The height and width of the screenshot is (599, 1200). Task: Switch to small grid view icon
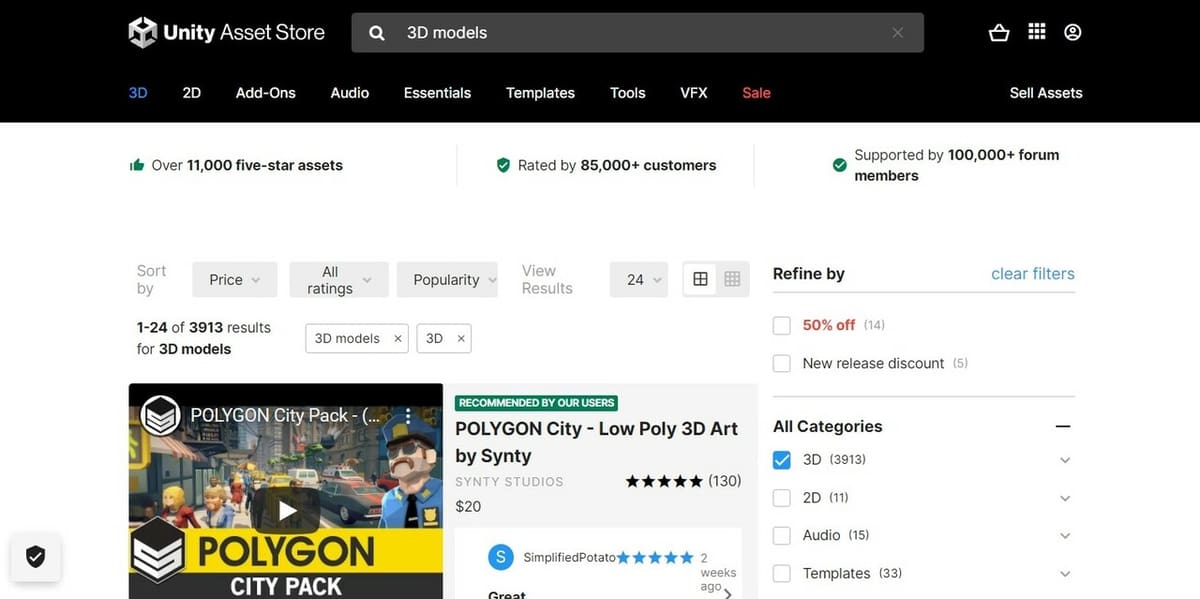(732, 279)
